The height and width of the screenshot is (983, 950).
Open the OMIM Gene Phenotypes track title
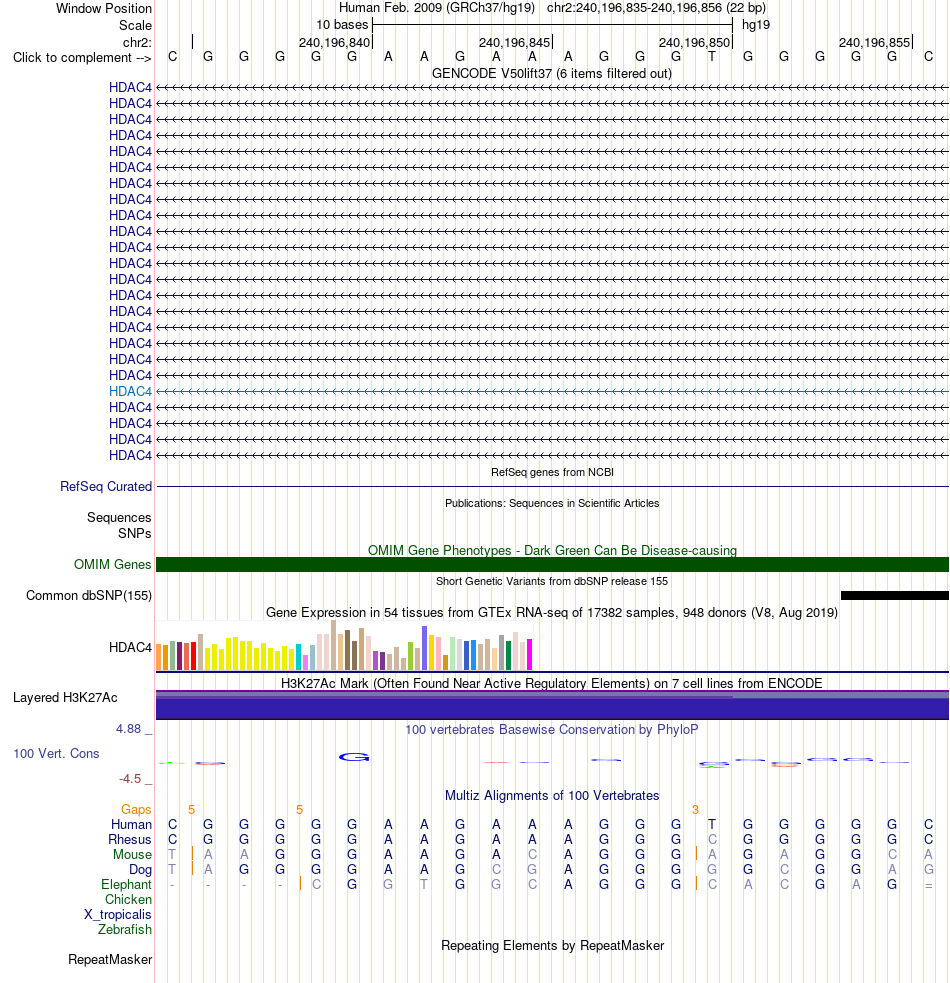(552, 550)
